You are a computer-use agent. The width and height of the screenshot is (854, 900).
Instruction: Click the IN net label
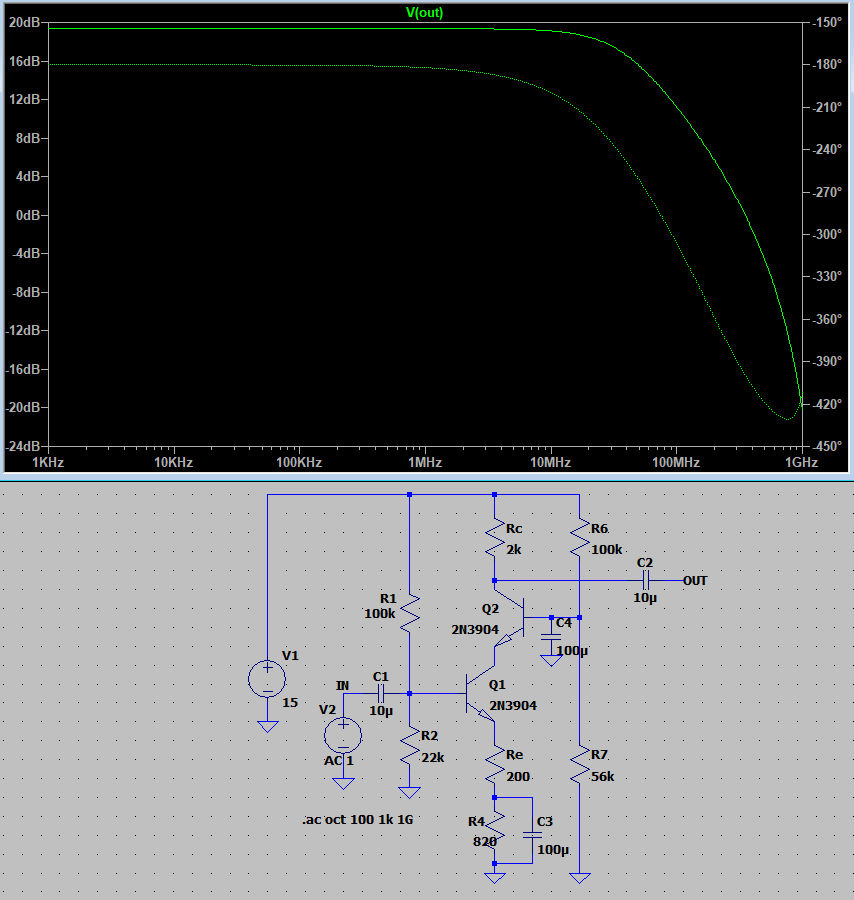[x=343, y=685]
